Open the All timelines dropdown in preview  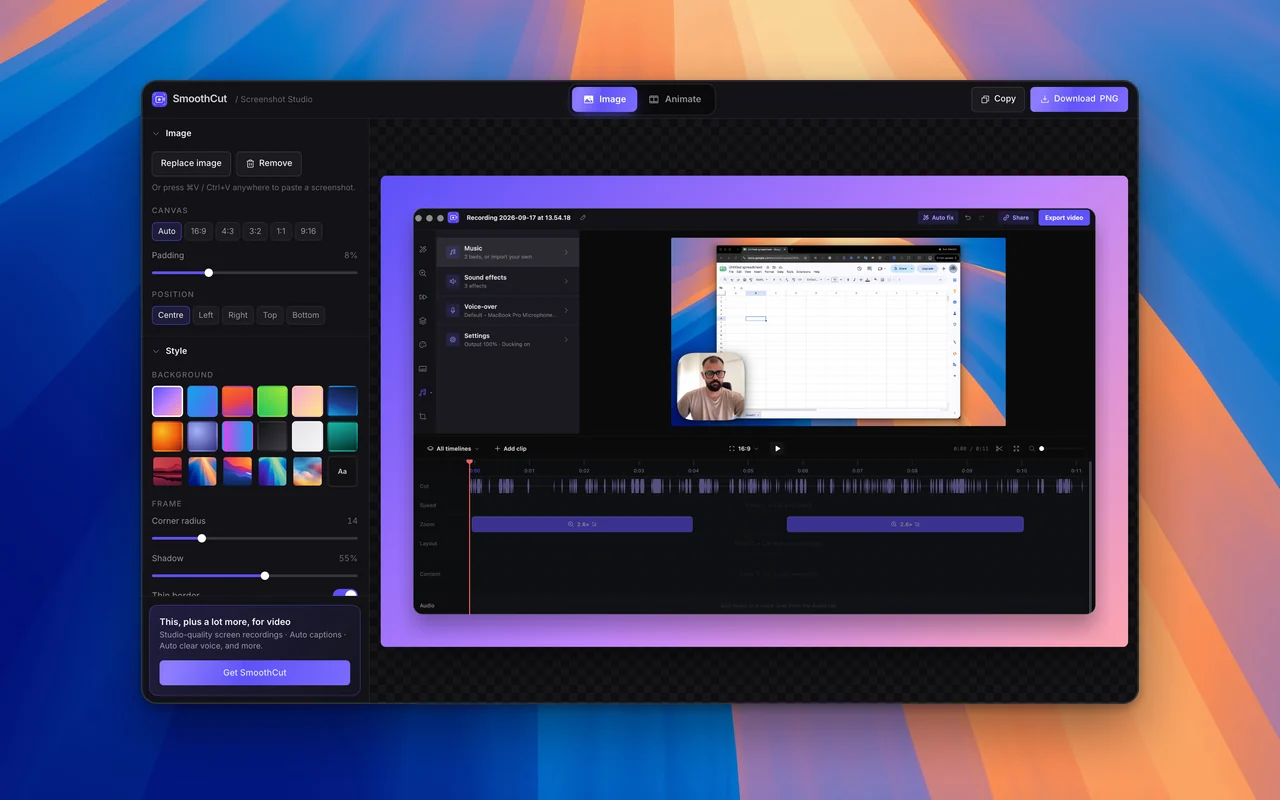click(x=453, y=449)
